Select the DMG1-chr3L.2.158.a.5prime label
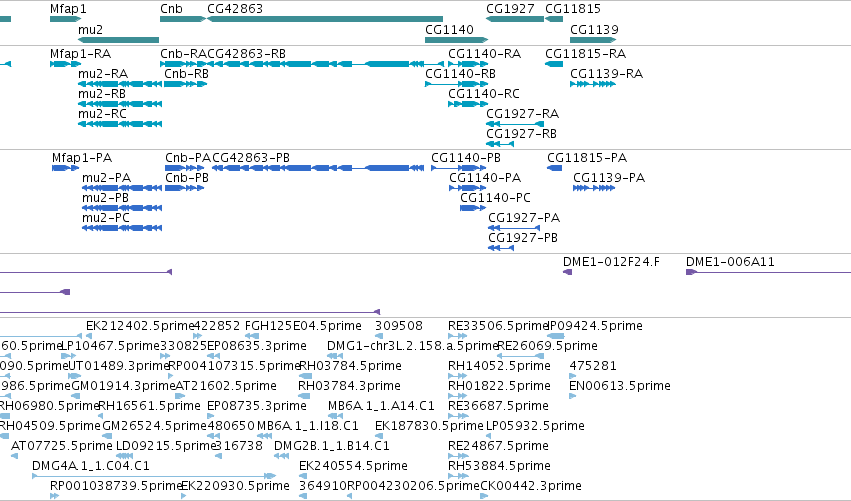The height and width of the screenshot is (501, 851). (412, 346)
